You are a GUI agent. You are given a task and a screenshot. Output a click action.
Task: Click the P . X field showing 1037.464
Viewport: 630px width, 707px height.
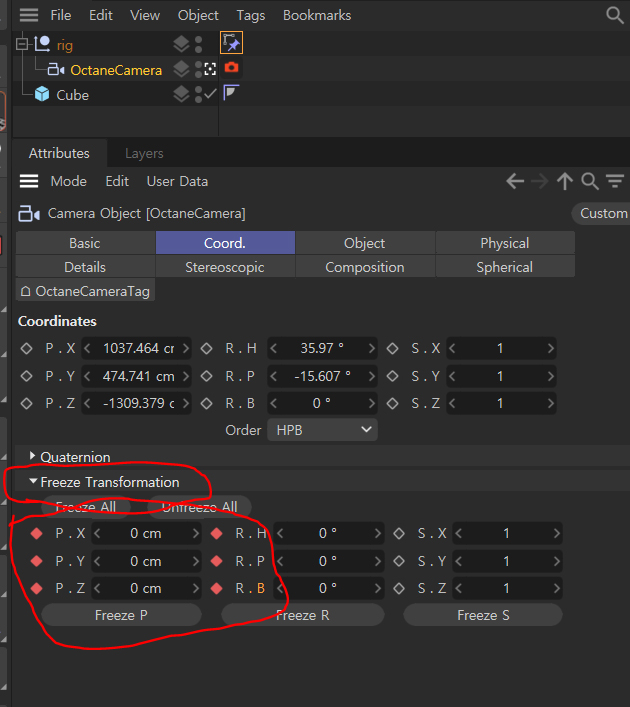tap(137, 348)
